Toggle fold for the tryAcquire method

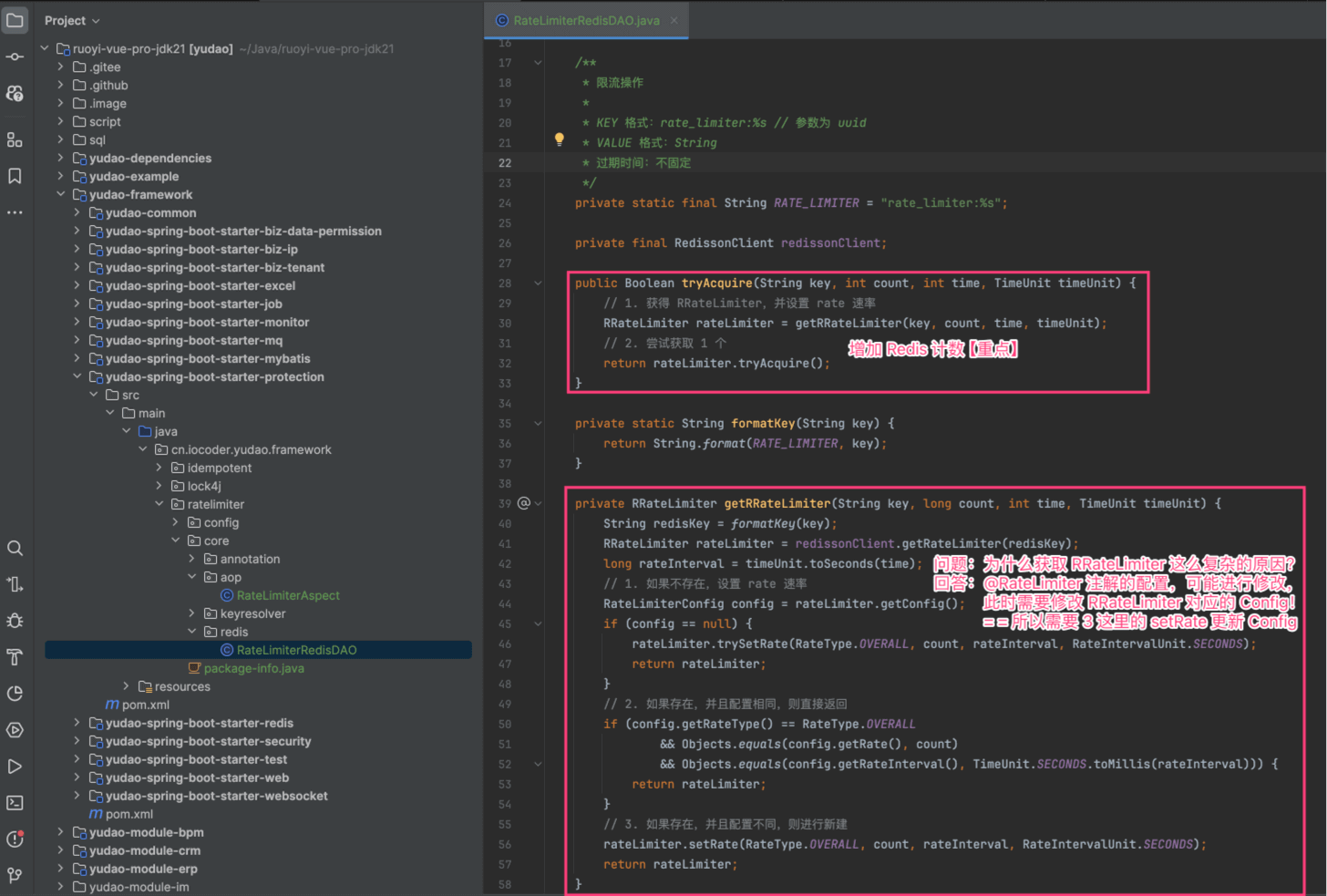click(x=538, y=283)
